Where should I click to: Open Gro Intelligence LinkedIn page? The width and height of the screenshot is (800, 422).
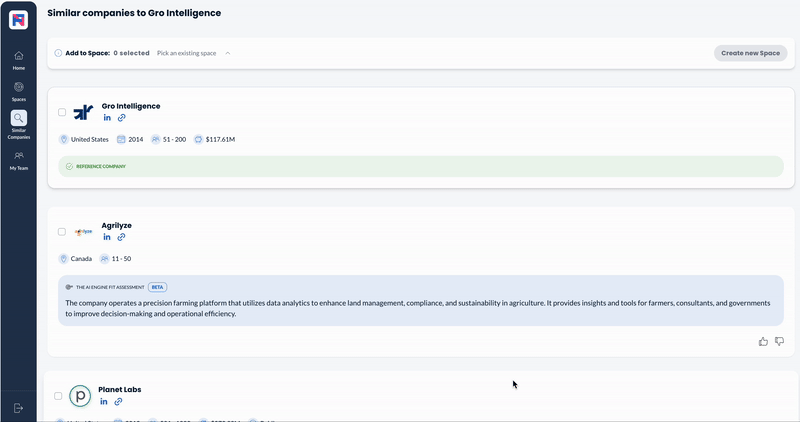(108, 118)
